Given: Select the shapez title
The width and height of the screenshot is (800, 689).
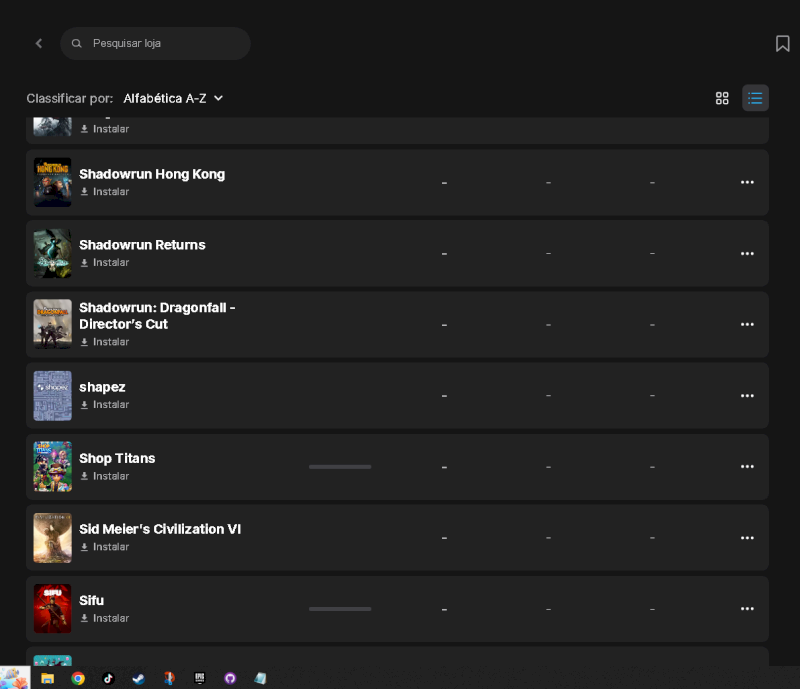Looking at the screenshot, I should tap(102, 387).
